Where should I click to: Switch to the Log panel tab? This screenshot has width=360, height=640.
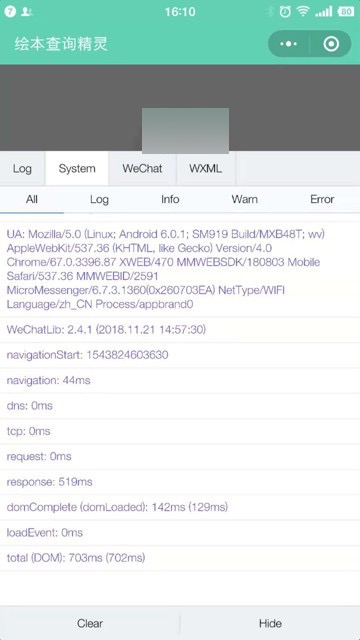point(22,169)
